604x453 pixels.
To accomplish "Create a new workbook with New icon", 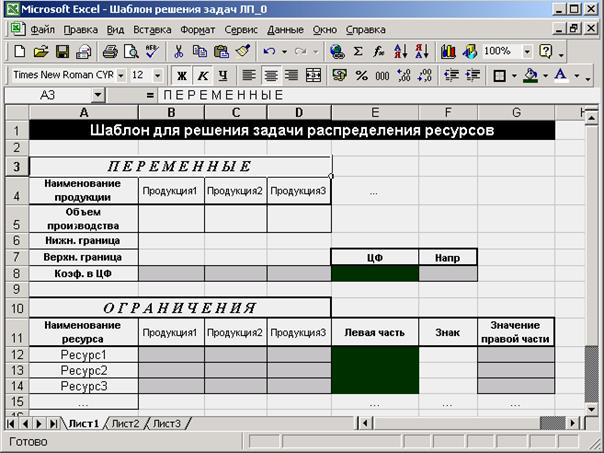I will click(x=19, y=51).
